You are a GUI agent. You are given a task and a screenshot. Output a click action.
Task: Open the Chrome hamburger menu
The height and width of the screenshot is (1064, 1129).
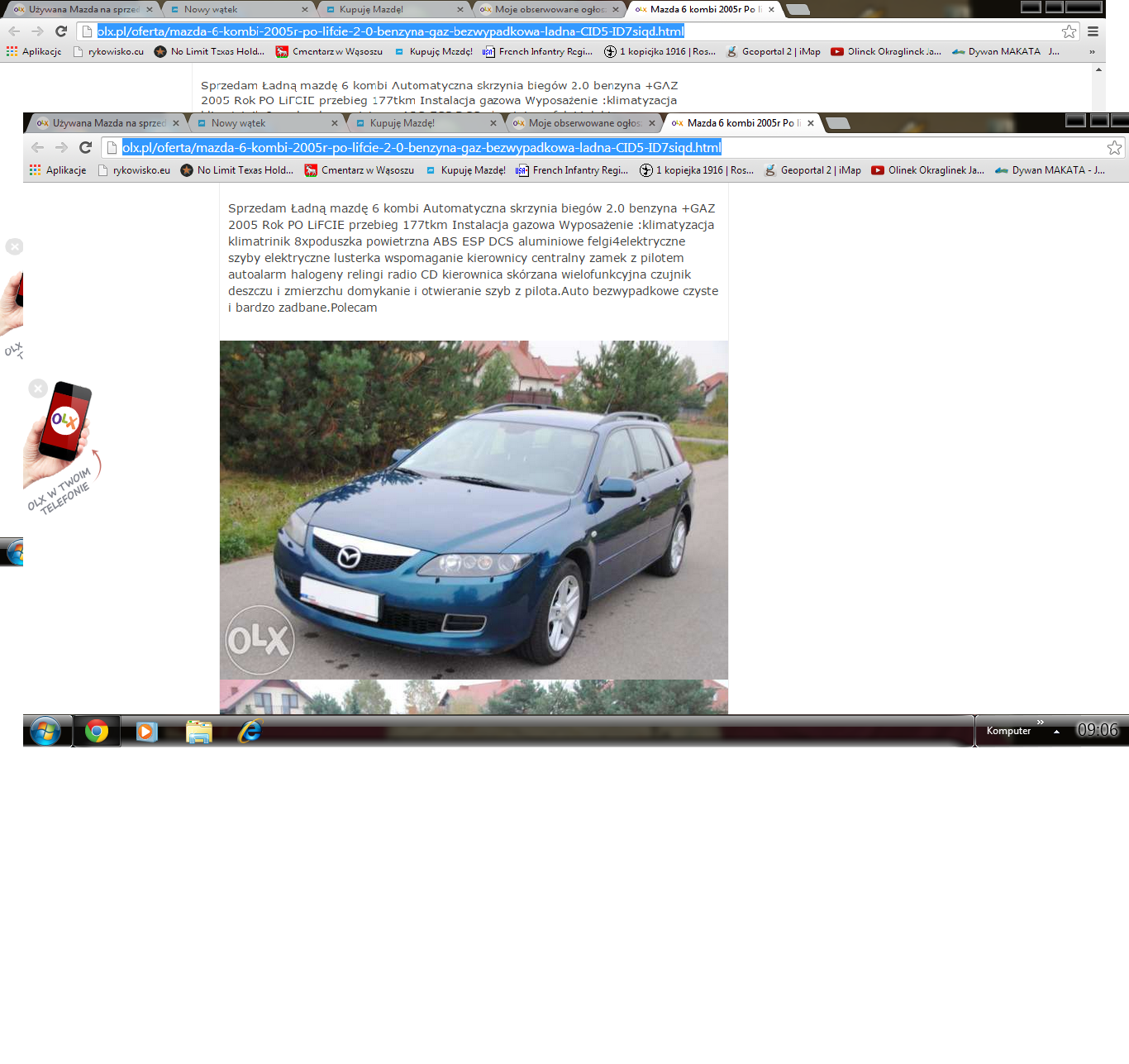tap(1093, 31)
